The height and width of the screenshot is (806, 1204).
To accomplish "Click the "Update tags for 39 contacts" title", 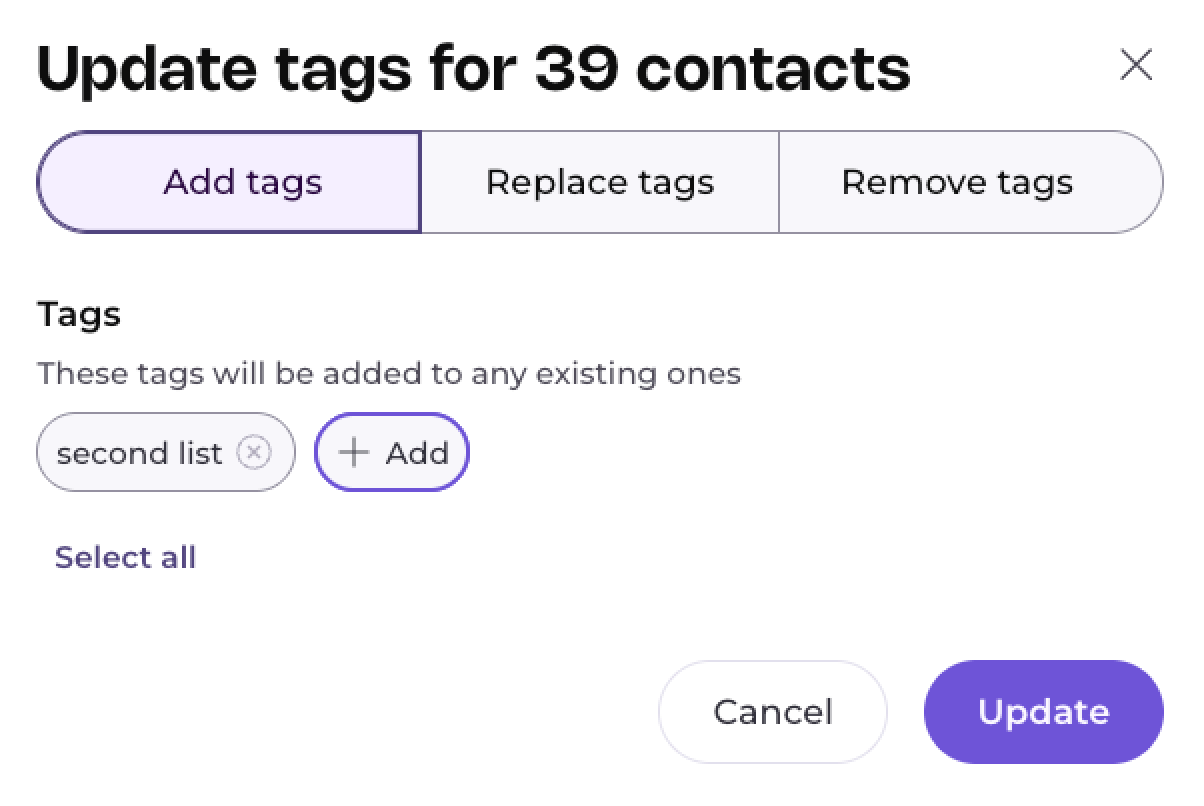I will coord(473,68).
